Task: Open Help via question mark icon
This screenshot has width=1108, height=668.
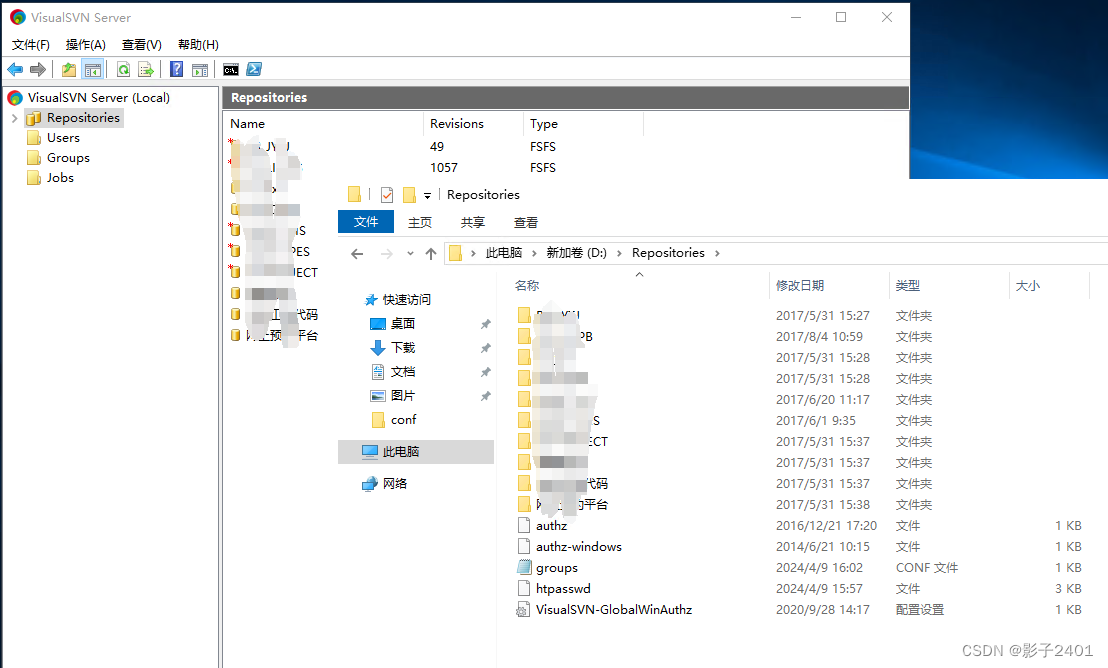Action: click(177, 69)
